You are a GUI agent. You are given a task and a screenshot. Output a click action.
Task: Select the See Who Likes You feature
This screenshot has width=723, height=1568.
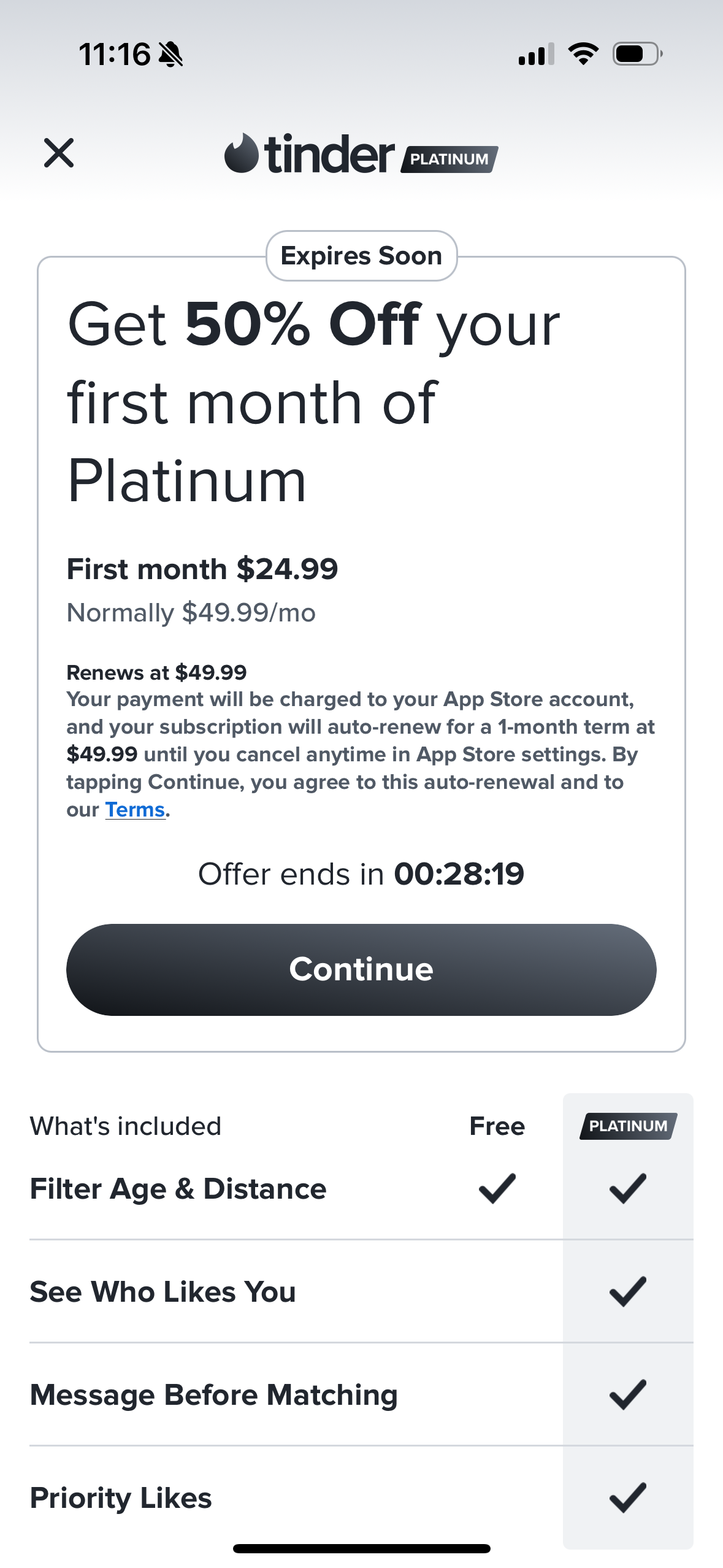163,1292
